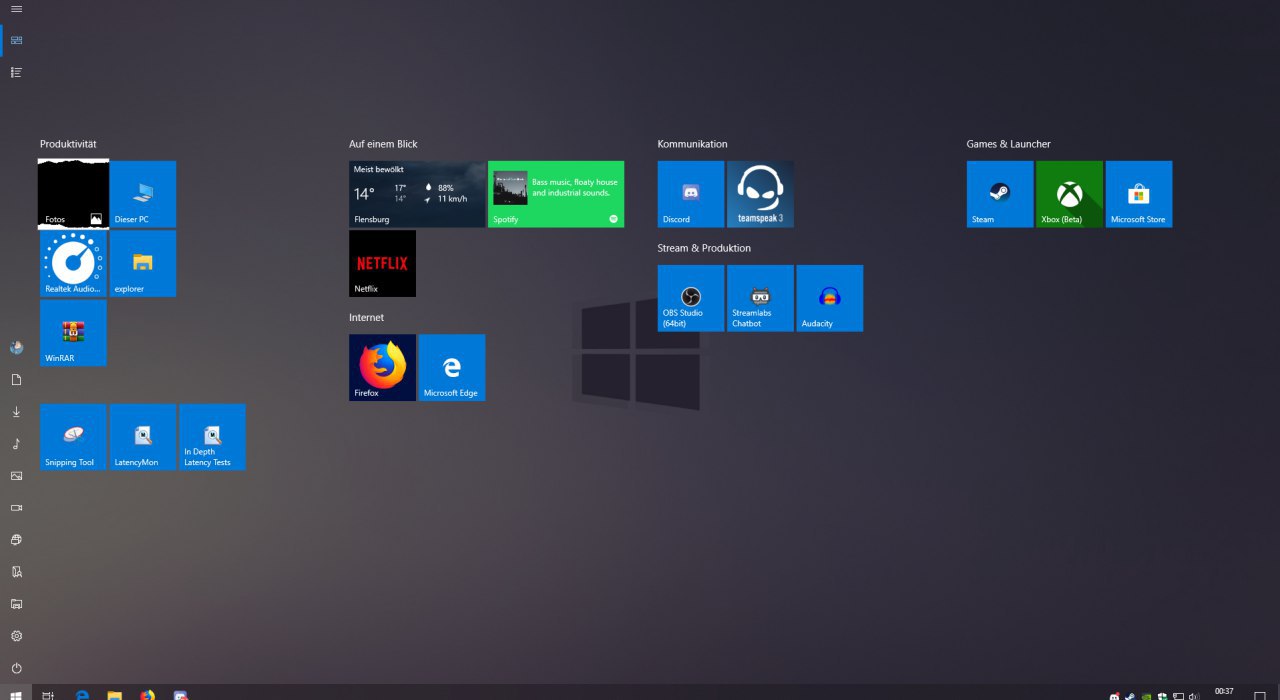
Task: Open Discord from the taskbar
Action: click(x=181, y=695)
